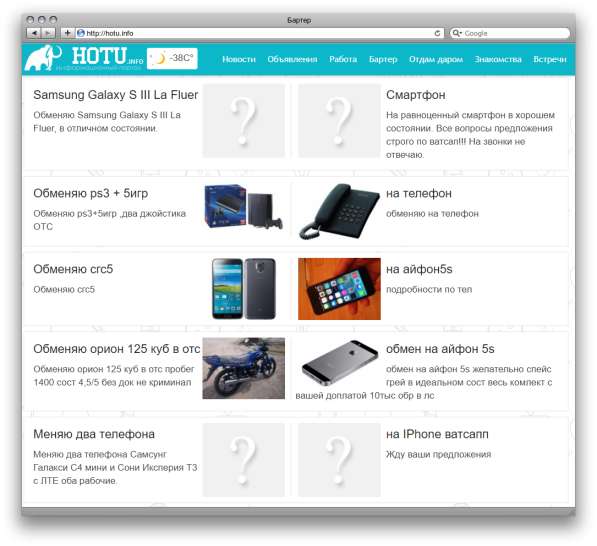The width and height of the screenshot is (597, 546).
Task: Select Отдам даром in navigation
Action: [436, 59]
